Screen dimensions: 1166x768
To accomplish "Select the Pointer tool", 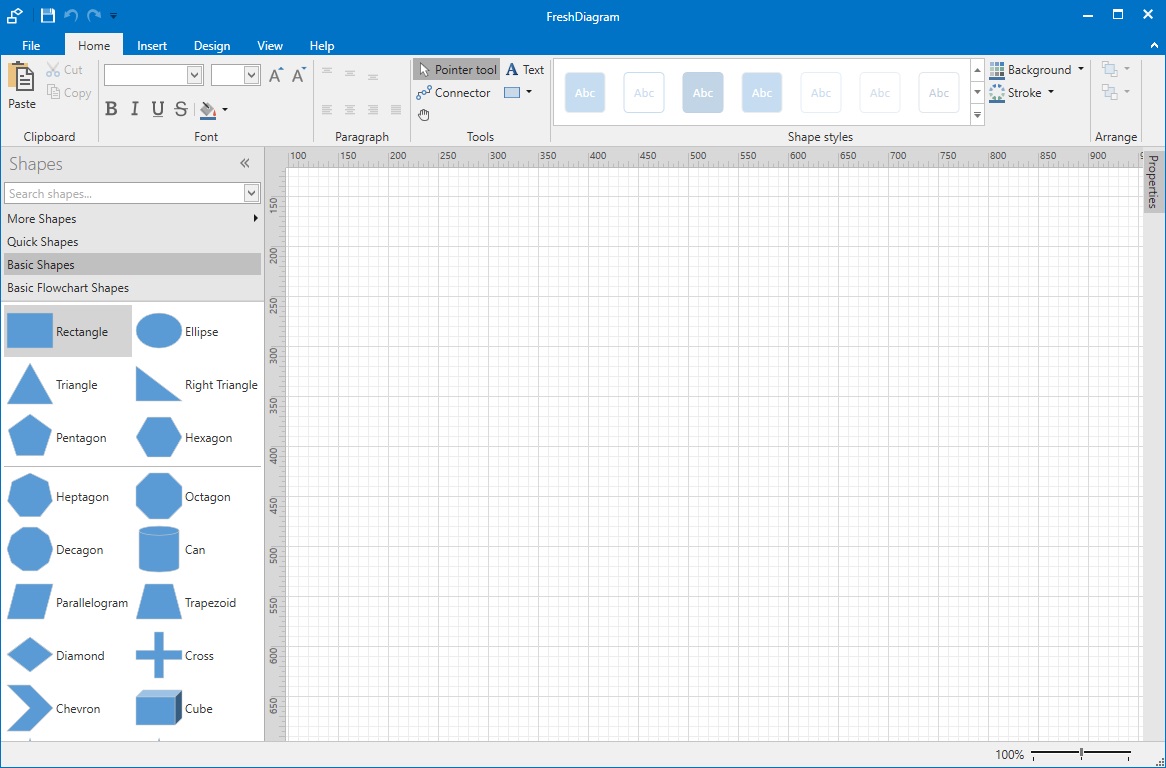I will [x=455, y=69].
